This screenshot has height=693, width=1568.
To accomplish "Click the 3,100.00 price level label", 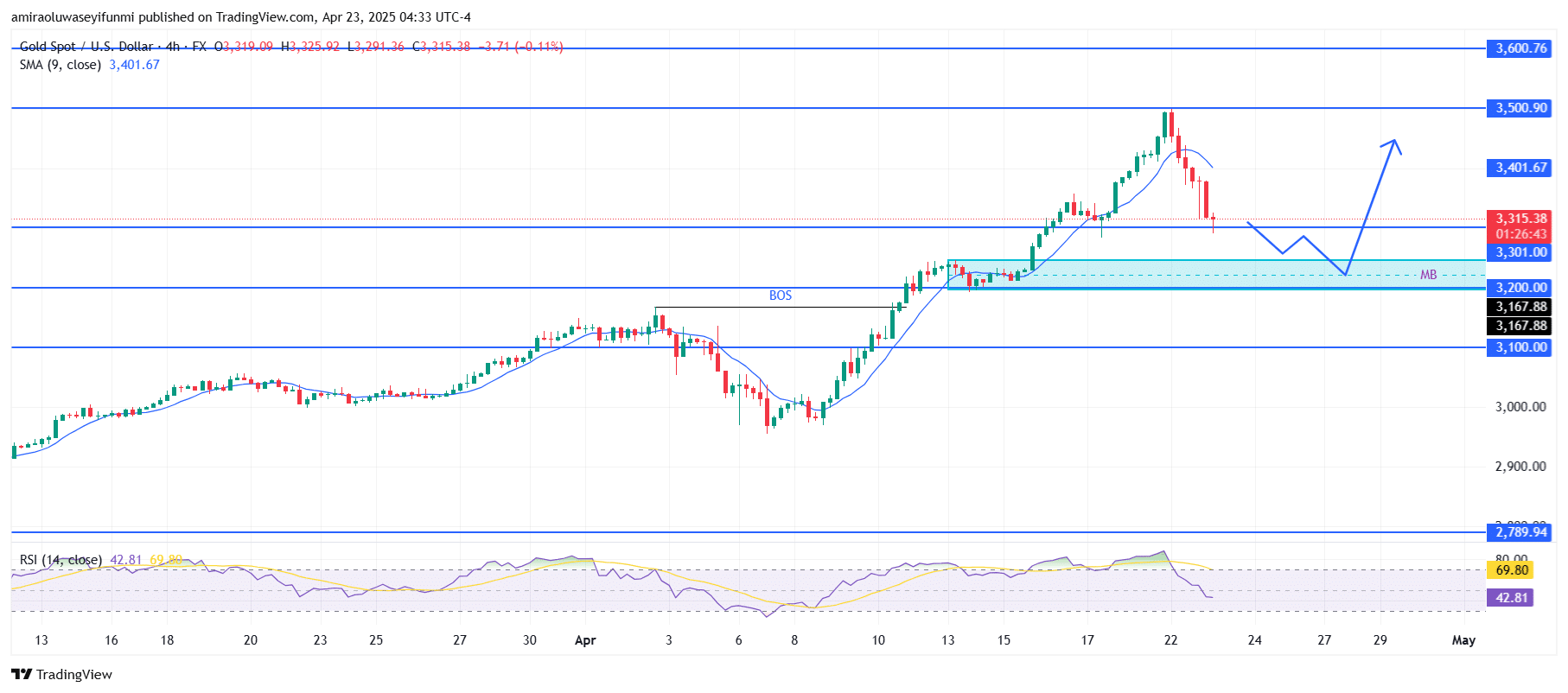I will [x=1520, y=347].
